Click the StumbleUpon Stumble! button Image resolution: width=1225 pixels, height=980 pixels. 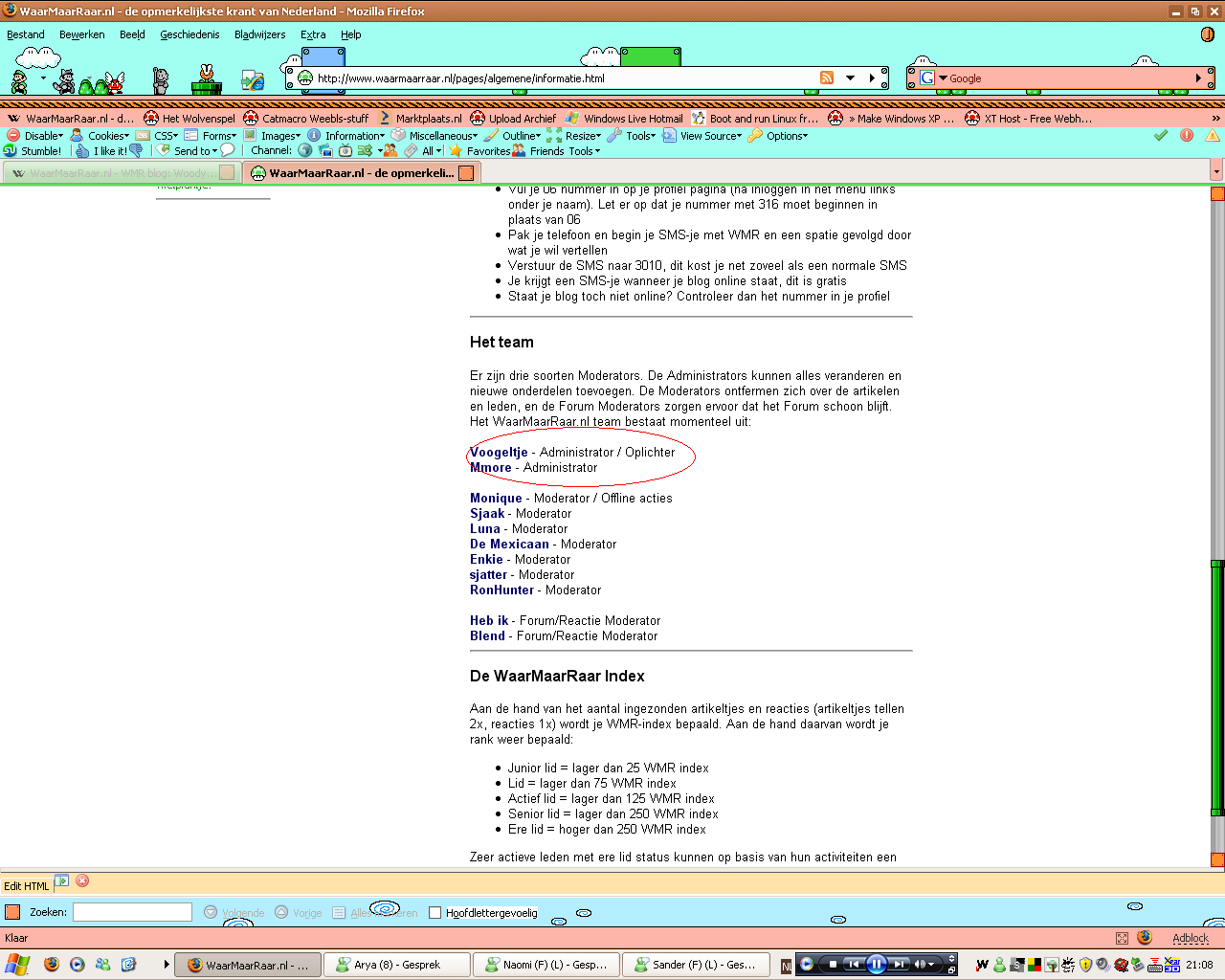pyautogui.click(x=33, y=151)
